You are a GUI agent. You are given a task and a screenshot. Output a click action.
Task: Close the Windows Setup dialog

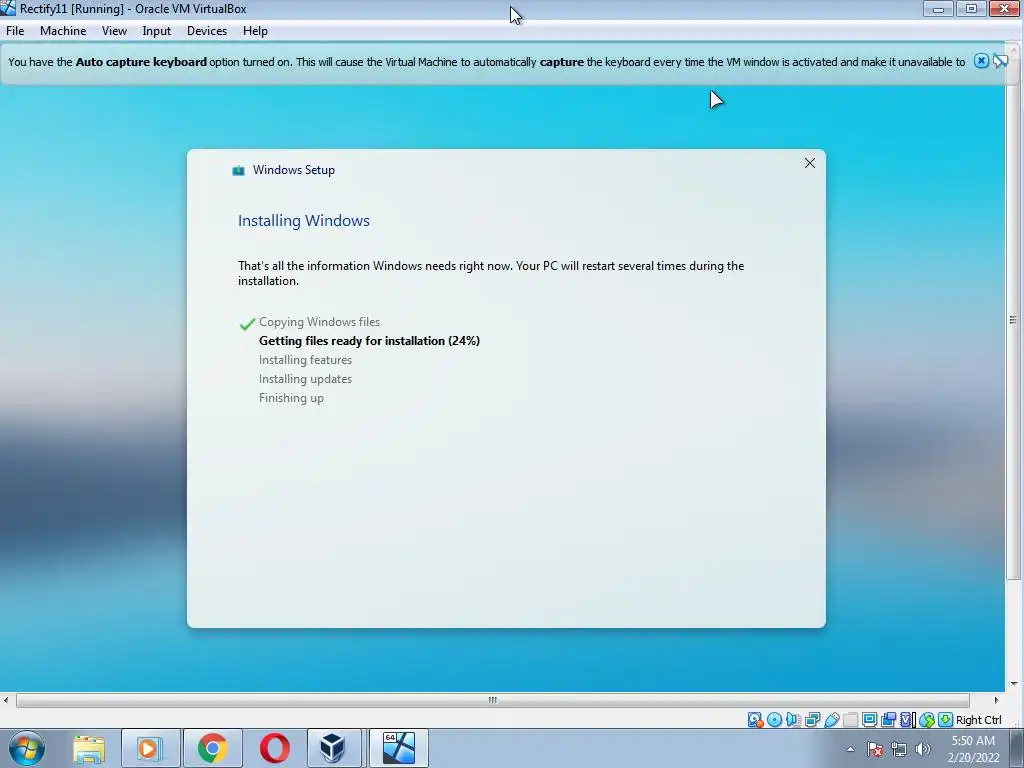coord(810,163)
